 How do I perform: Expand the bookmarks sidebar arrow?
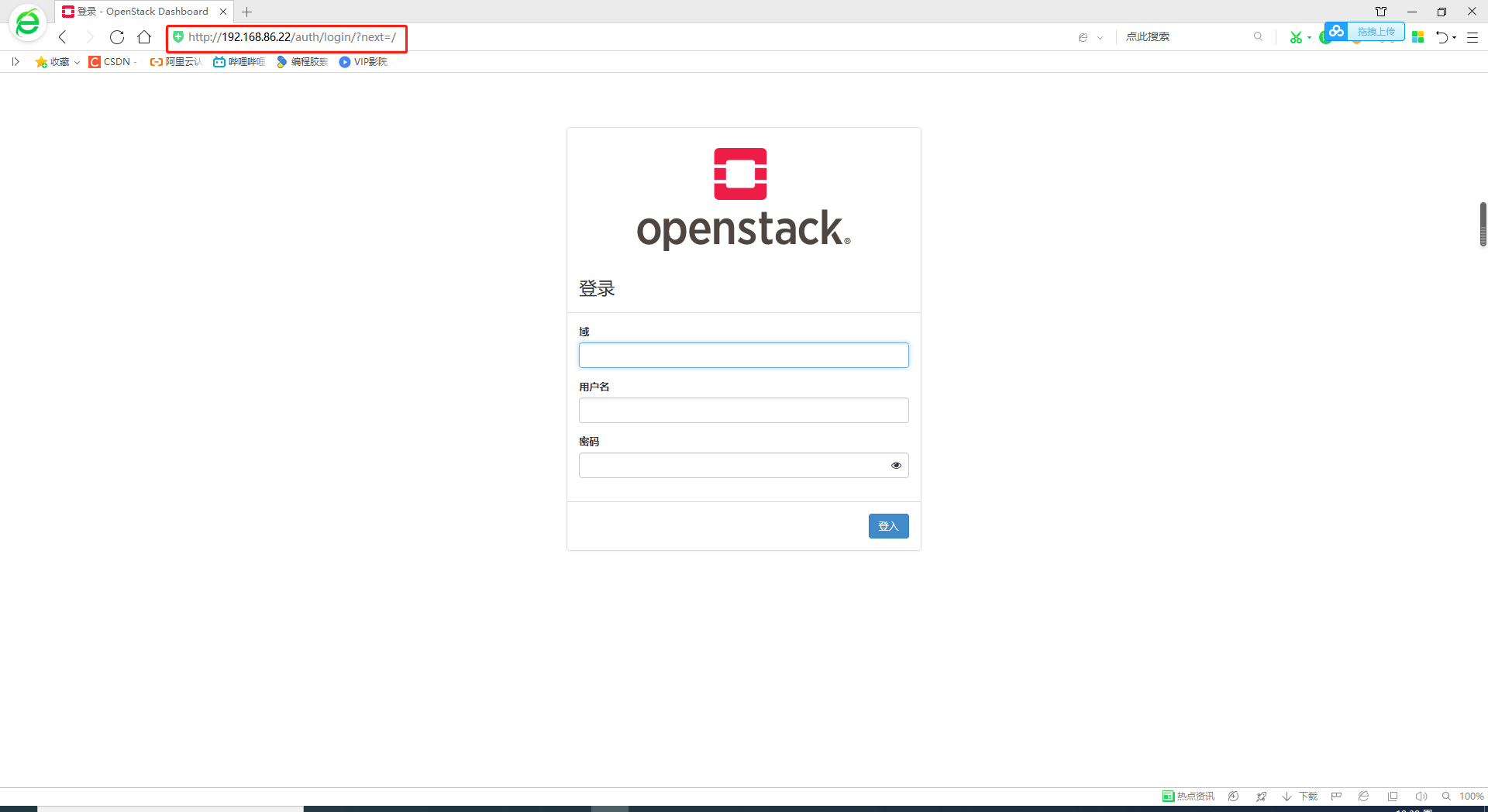(x=15, y=62)
